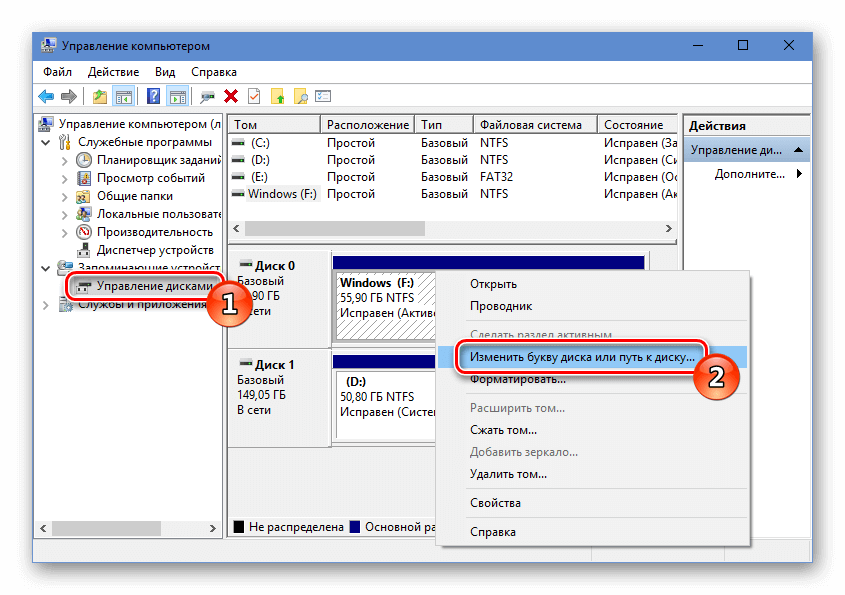Click the magnifier search folder toolbar icon

click(x=299, y=97)
